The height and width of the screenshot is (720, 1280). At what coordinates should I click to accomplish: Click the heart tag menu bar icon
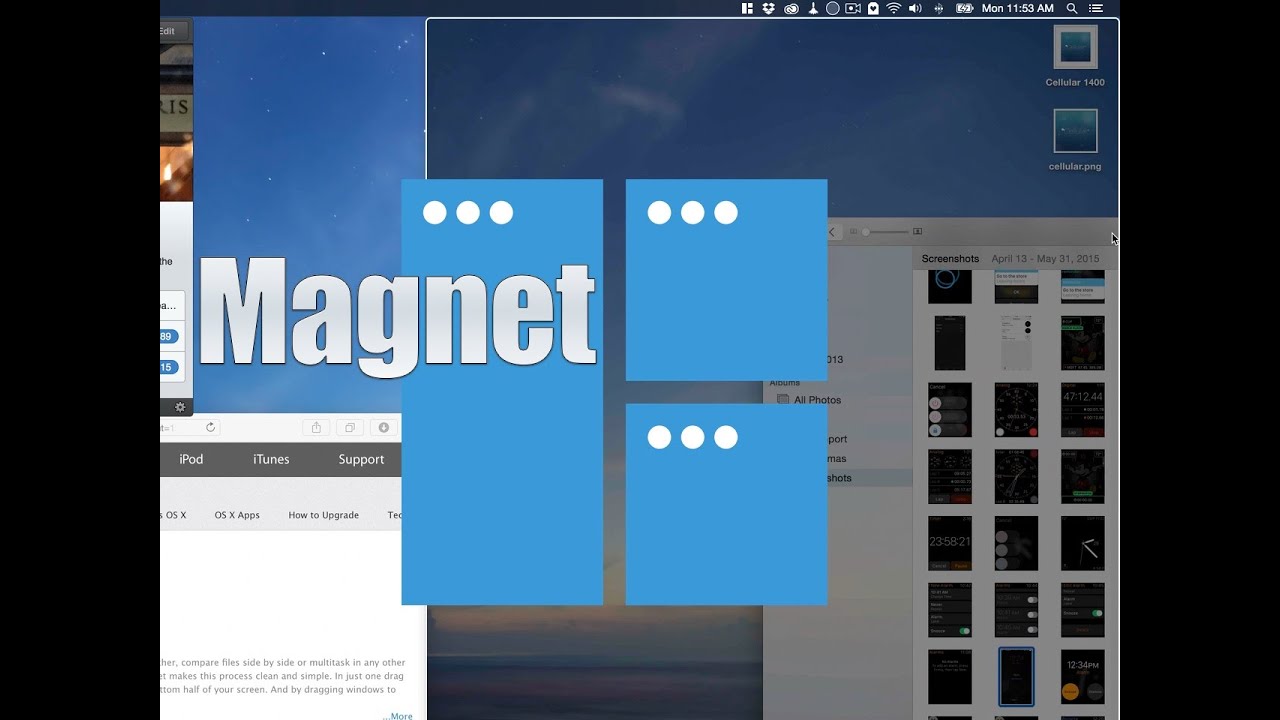coord(873,8)
